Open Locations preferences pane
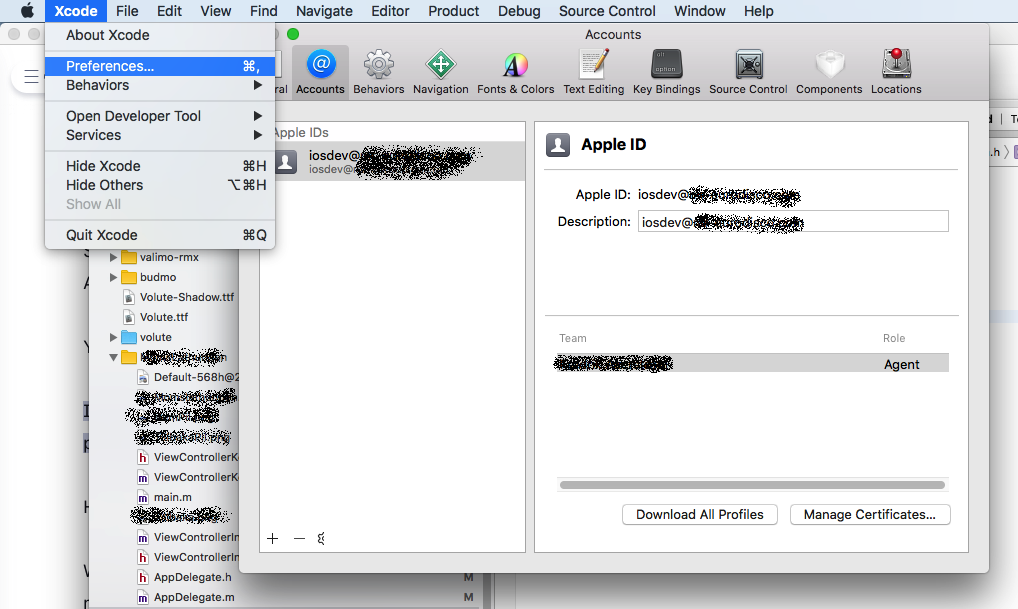This screenshot has height=609, width=1018. pyautogui.click(x=896, y=72)
